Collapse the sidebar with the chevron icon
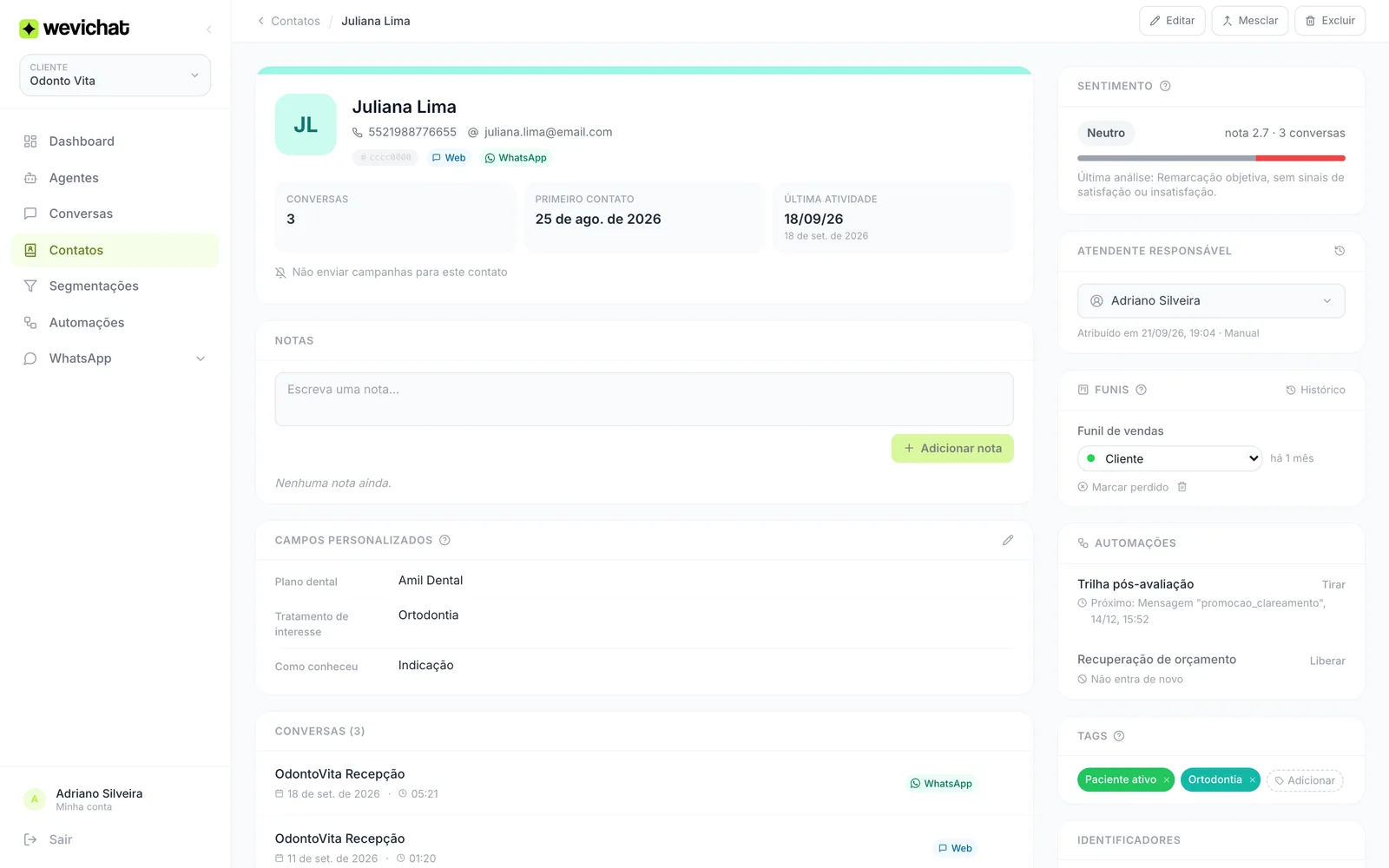The image size is (1389, 868). click(x=208, y=30)
